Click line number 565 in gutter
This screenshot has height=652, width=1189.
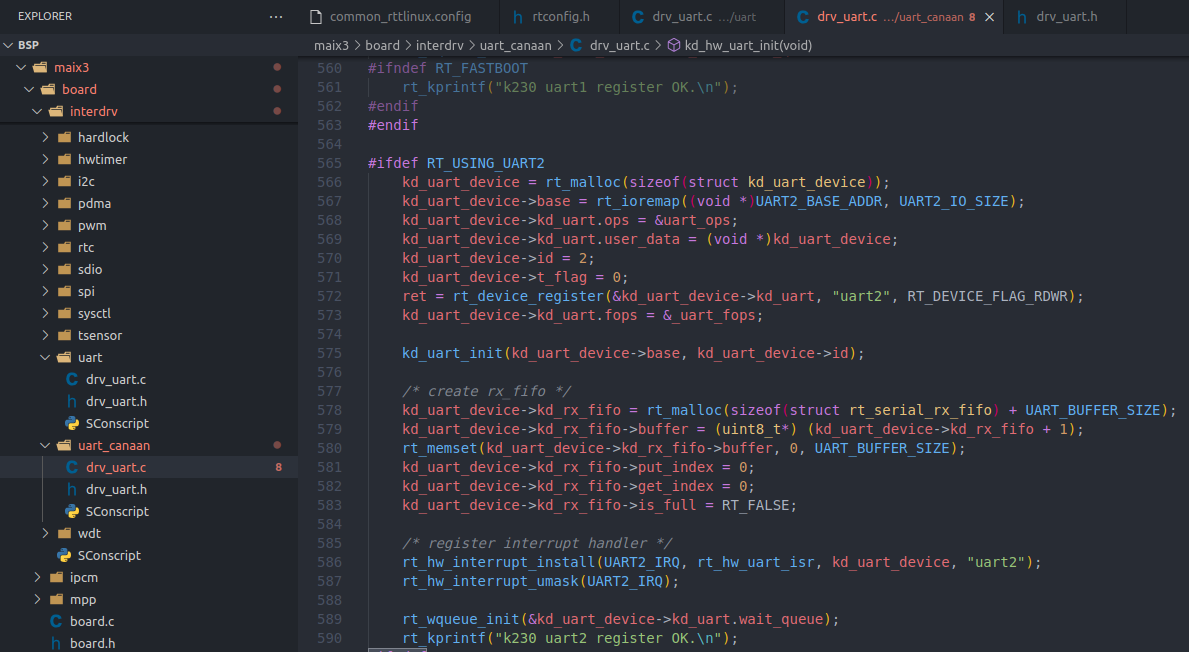coord(329,163)
